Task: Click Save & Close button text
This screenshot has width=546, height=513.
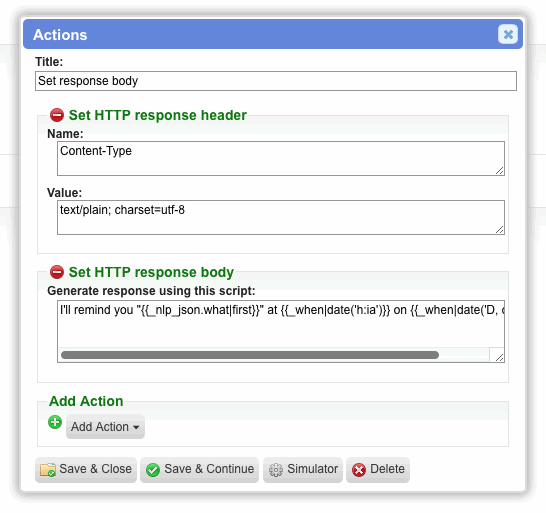Action: tap(95, 469)
